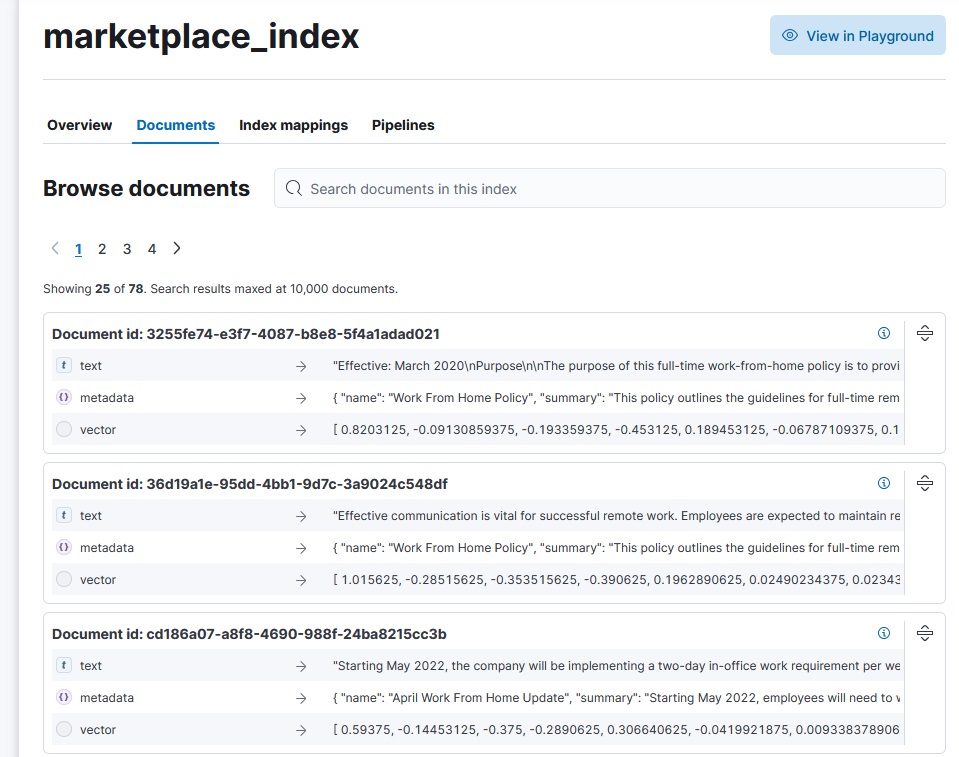Click the row-height icon on first document card
This screenshot has width=959, height=757.
coord(925,331)
